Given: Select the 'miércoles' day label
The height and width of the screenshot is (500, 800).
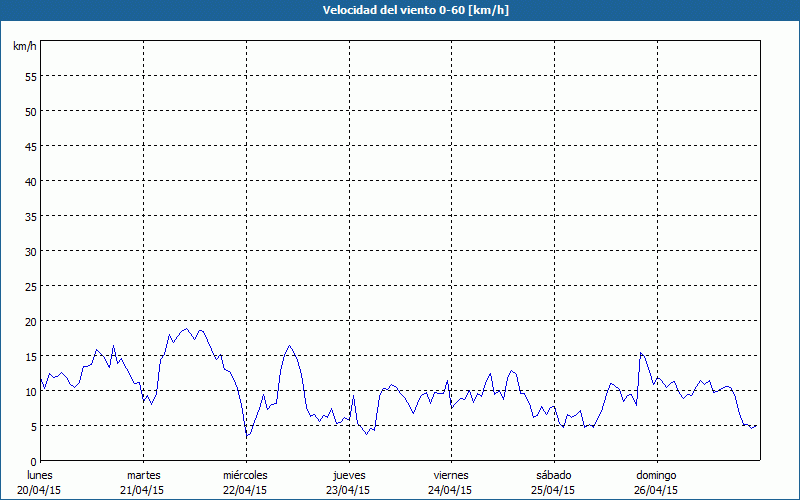Looking at the screenshot, I should 245,475.
